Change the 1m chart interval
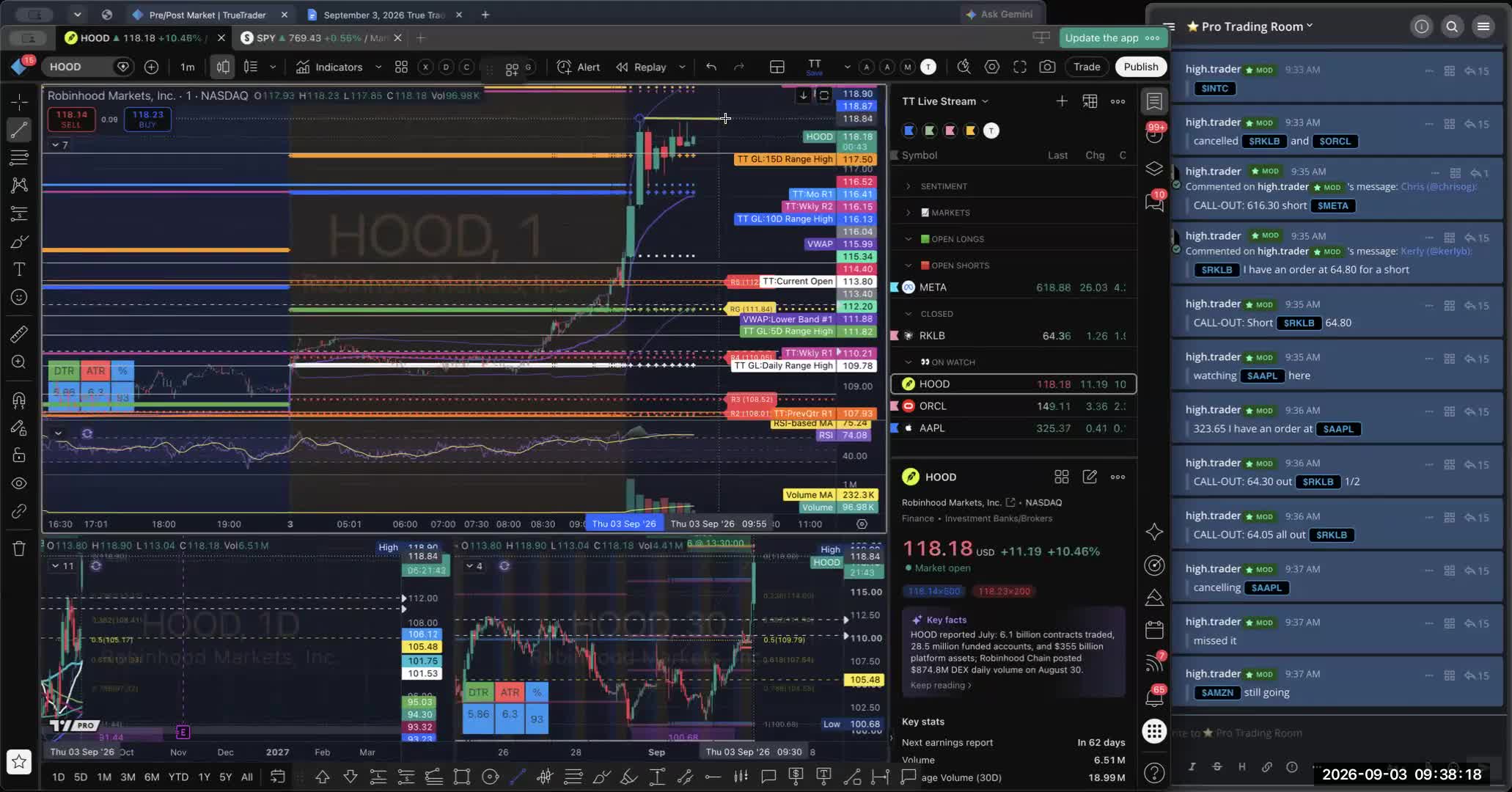Viewport: 1512px width, 792px height. 188,67
